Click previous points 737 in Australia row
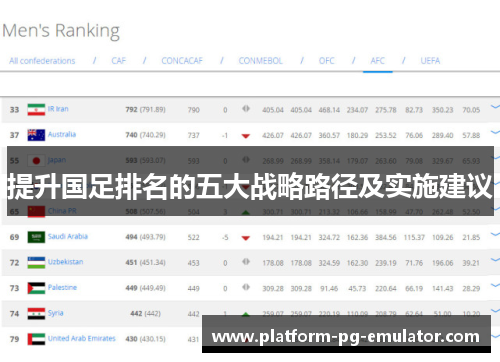This screenshot has width=500, height=362. (x=194, y=135)
